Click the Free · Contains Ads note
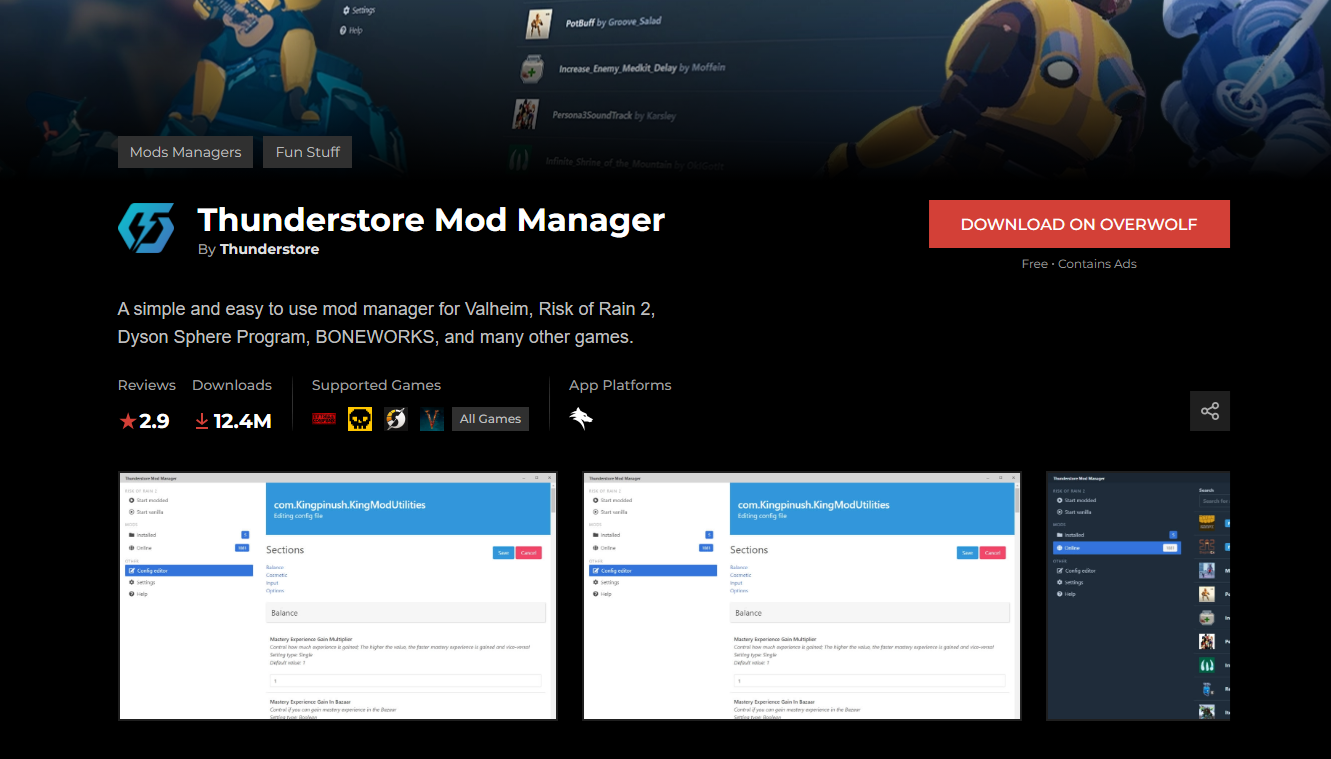Viewport: 1331px width, 759px height. click(x=1079, y=264)
